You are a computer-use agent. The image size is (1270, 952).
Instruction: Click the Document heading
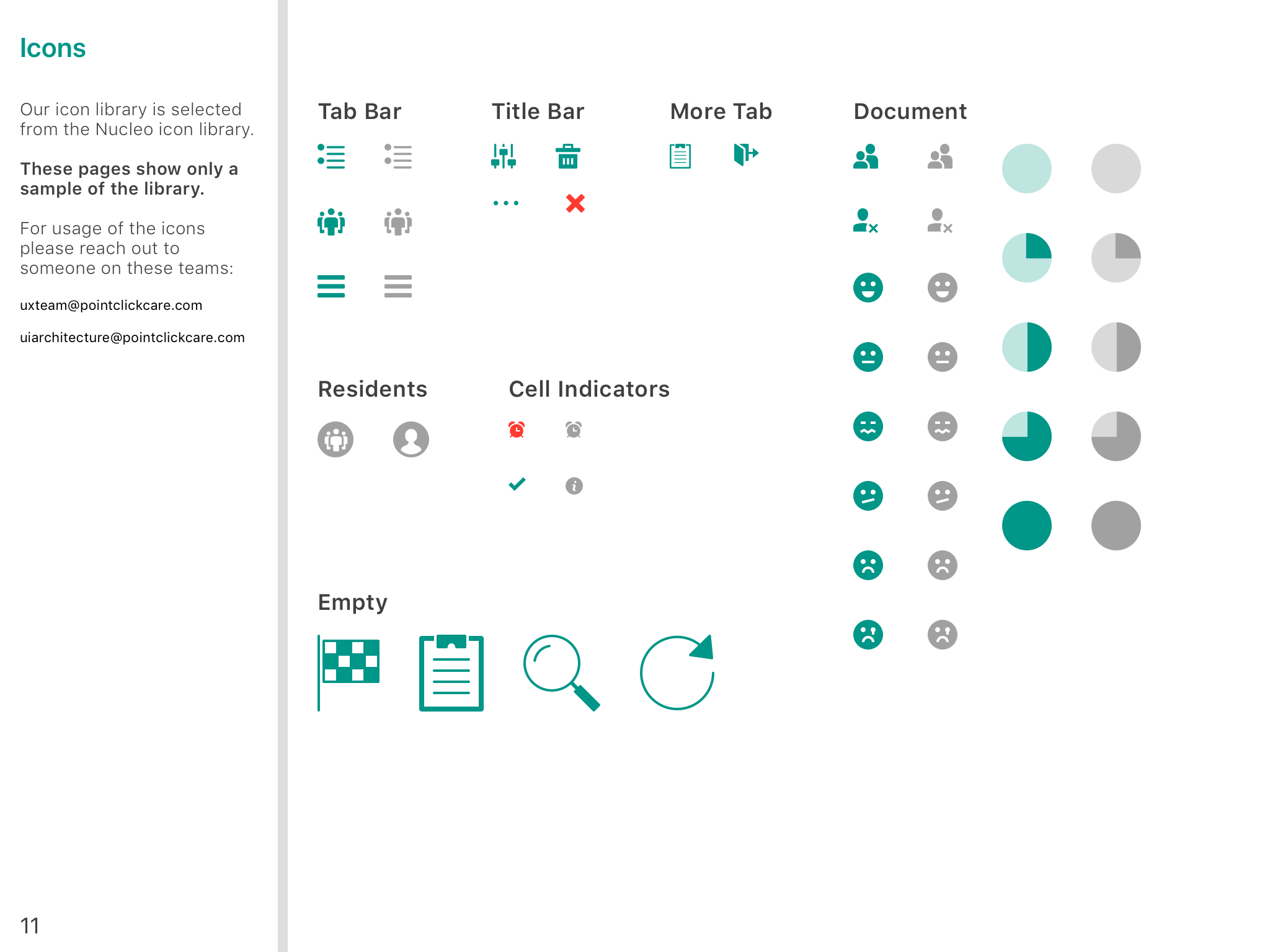[x=910, y=112]
